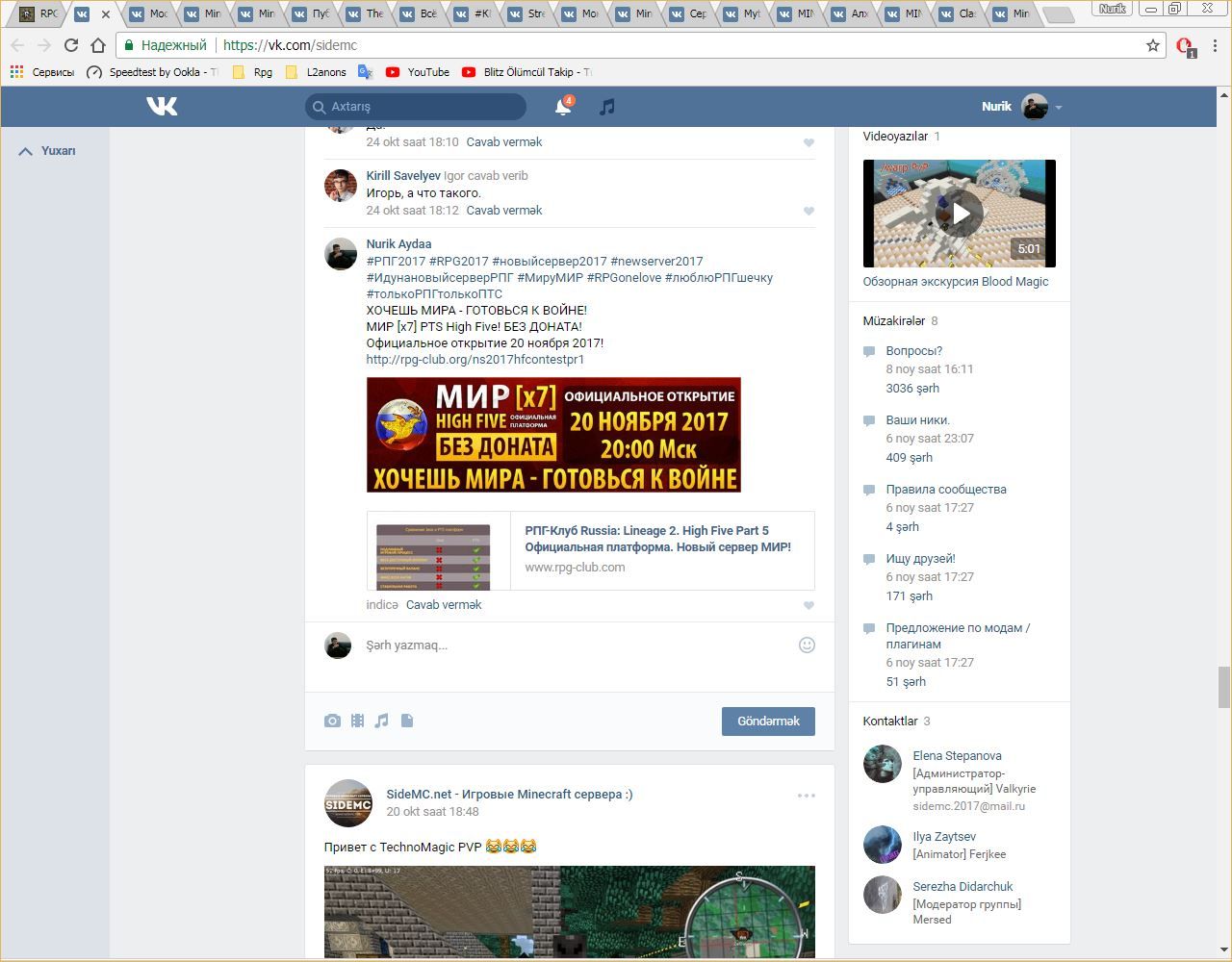Open the L2anons bookmarks folder
Viewport: 1232px width, 962px height.
click(316, 72)
